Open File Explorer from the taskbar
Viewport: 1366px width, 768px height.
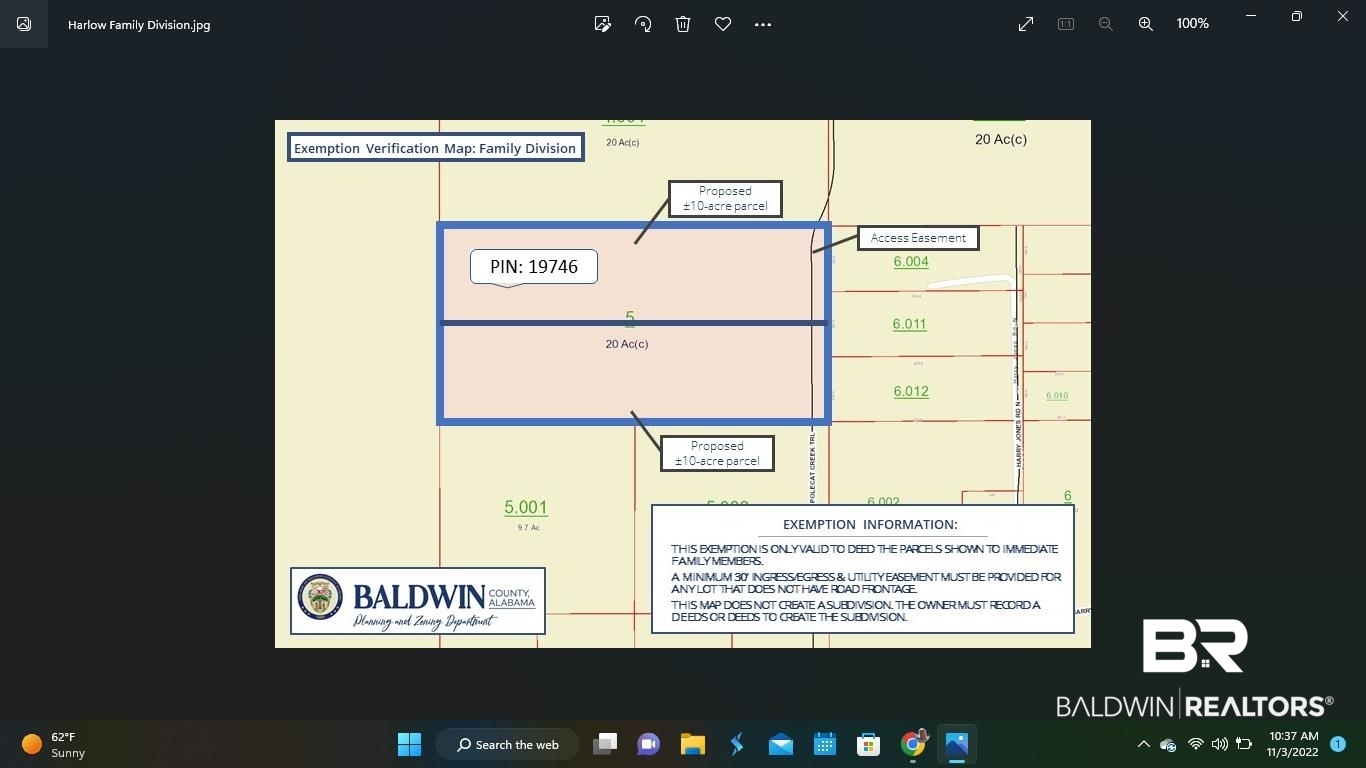pos(692,744)
